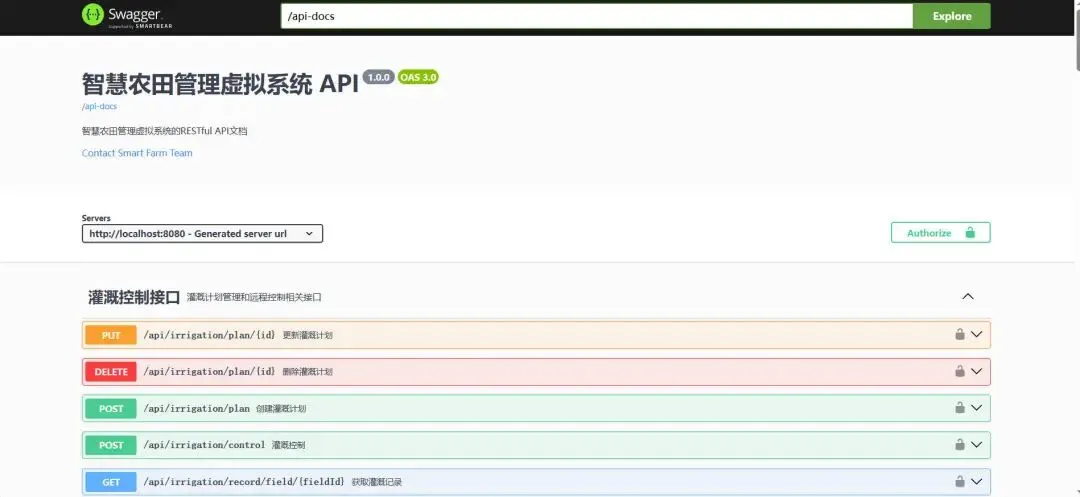Click POST badge for /api/irrigation/control

[x=111, y=445]
